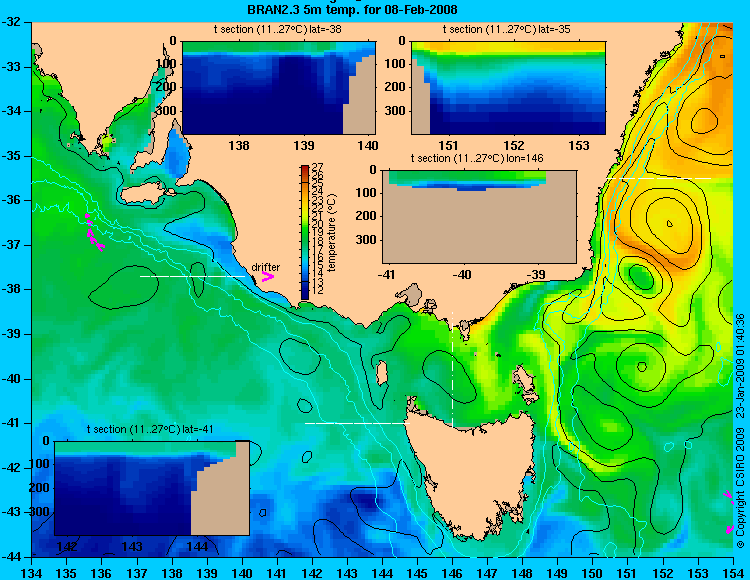
Task: Click the "-44" latitude label on main axis
Action: (x=13, y=557)
